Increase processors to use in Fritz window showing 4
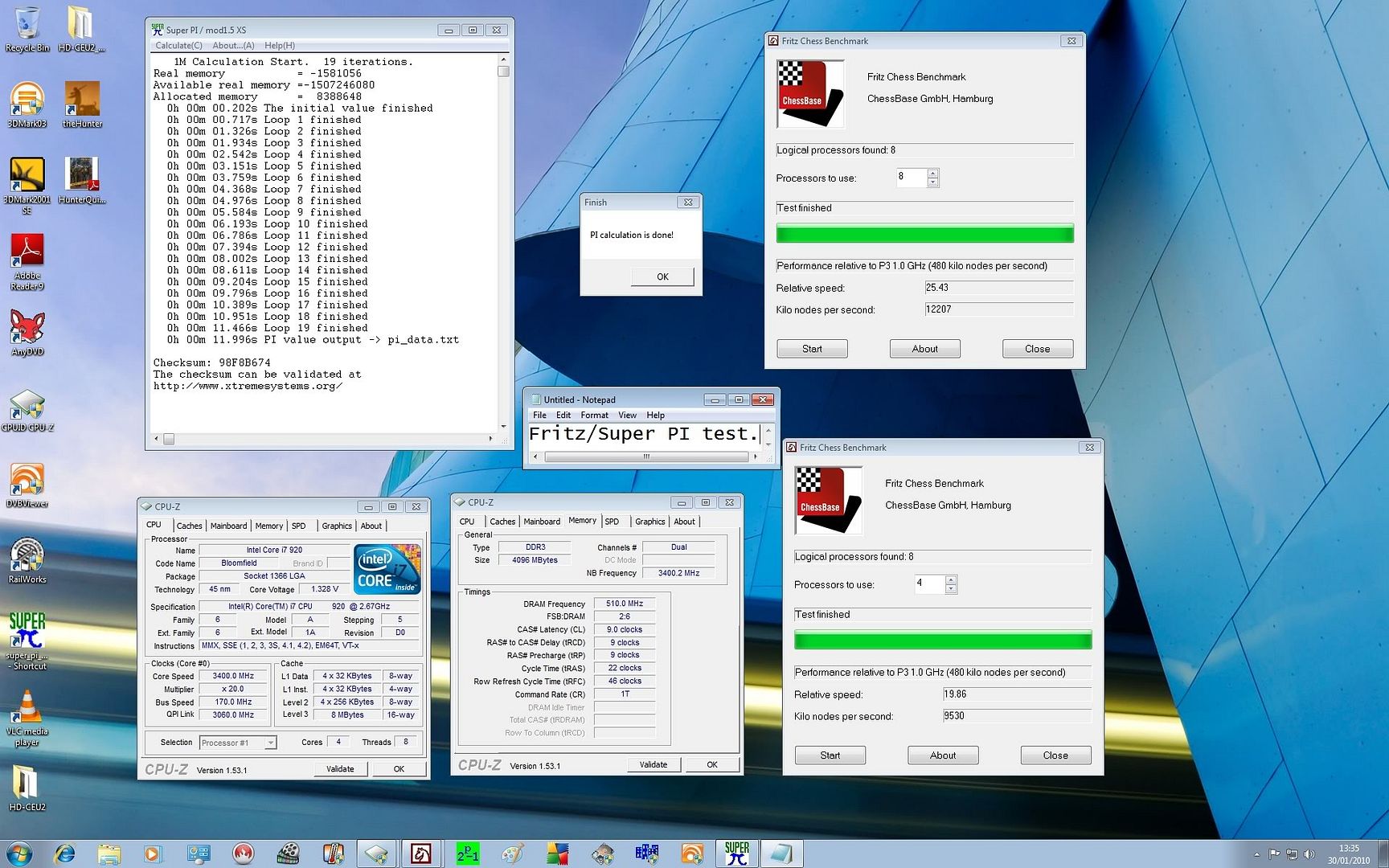 951,579
